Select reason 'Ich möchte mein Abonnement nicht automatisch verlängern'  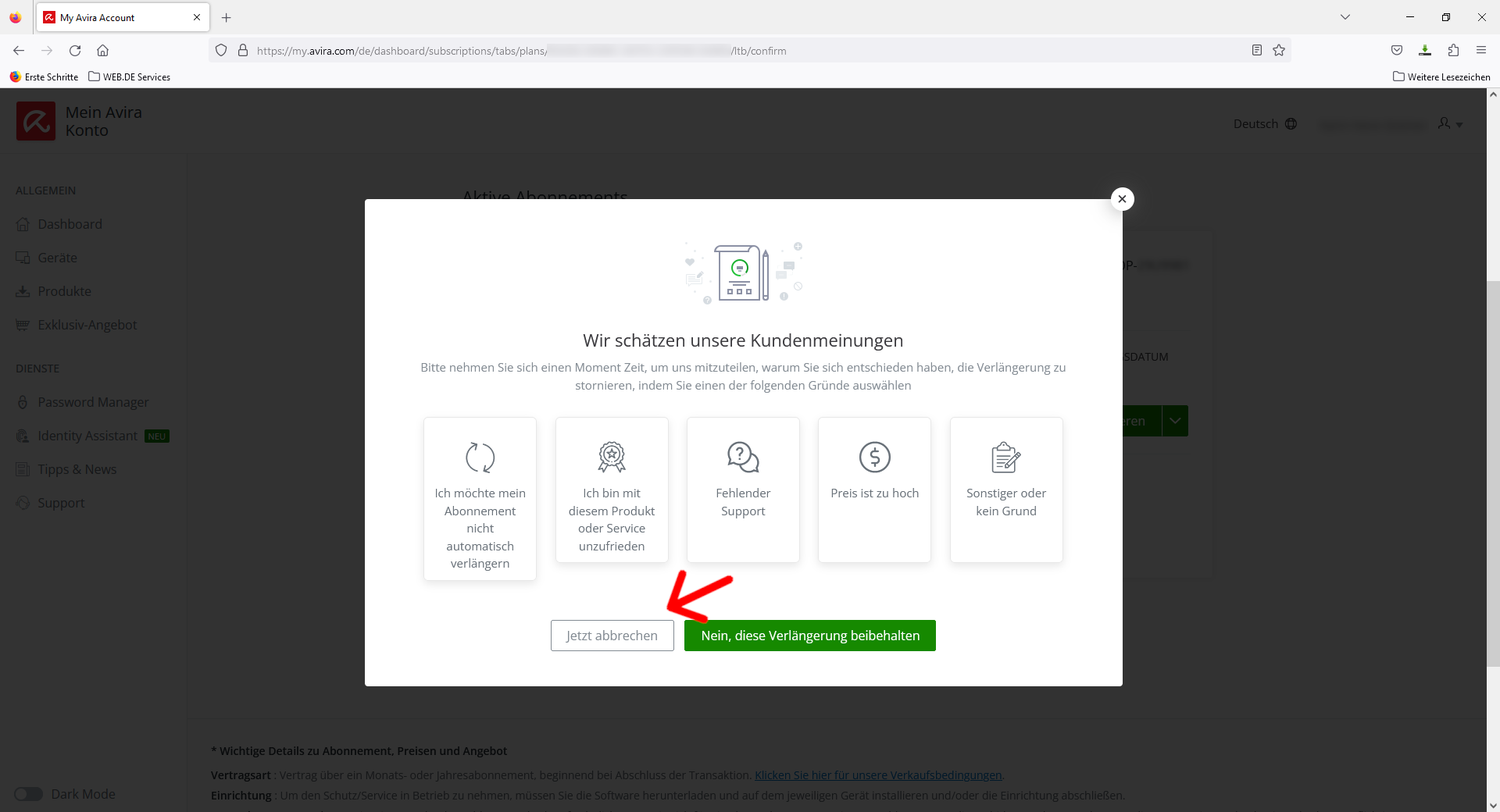tap(480, 499)
